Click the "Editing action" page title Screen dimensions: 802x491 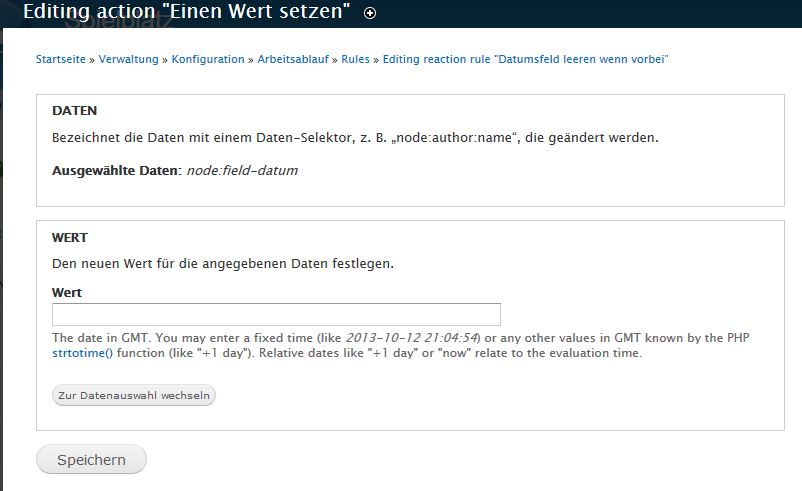(186, 13)
